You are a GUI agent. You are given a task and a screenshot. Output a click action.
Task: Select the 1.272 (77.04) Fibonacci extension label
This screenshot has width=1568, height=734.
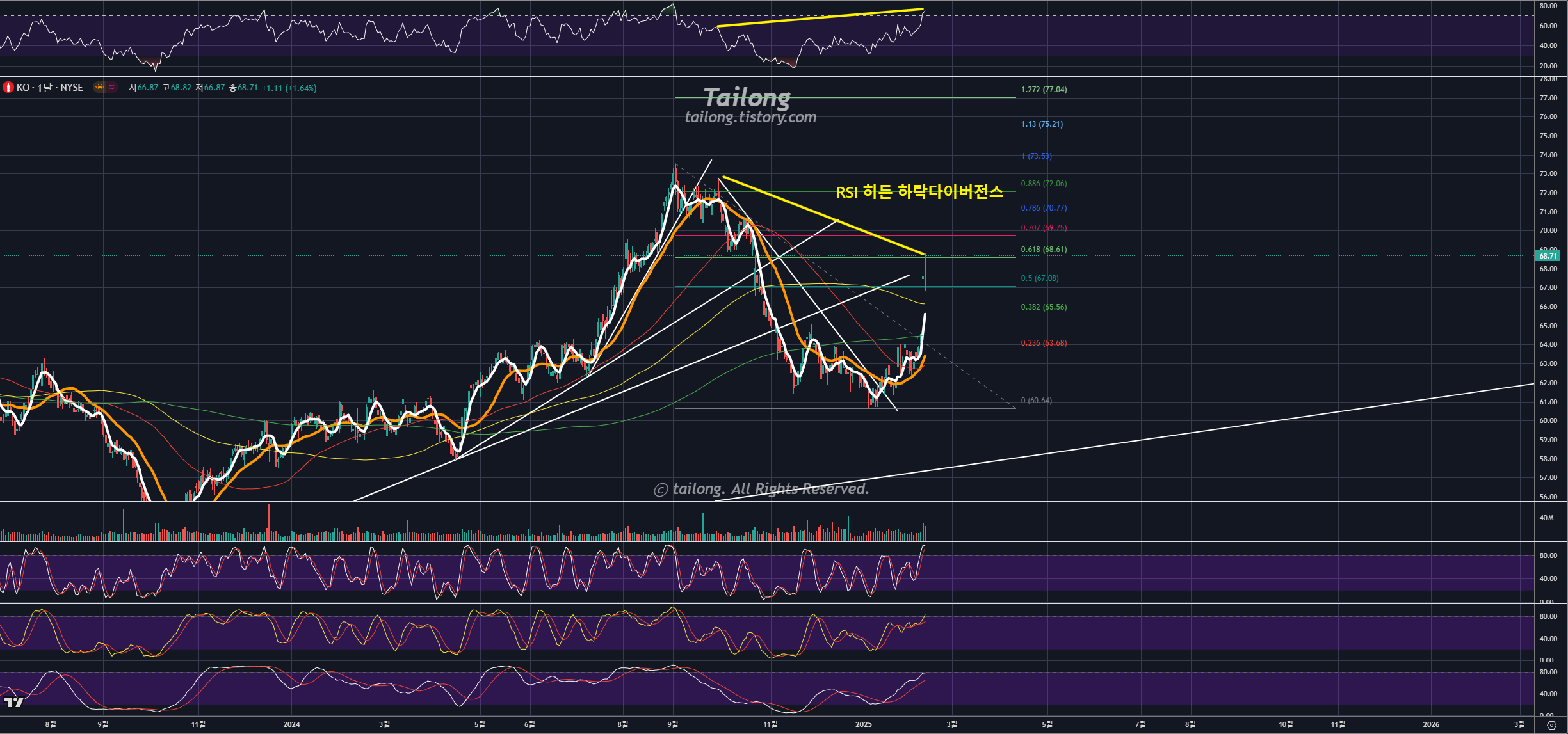pyautogui.click(x=1044, y=90)
